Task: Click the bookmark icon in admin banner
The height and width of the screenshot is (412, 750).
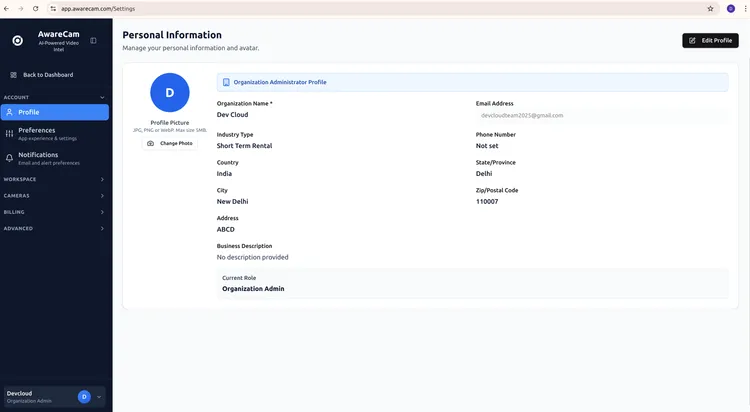Action: coord(226,82)
